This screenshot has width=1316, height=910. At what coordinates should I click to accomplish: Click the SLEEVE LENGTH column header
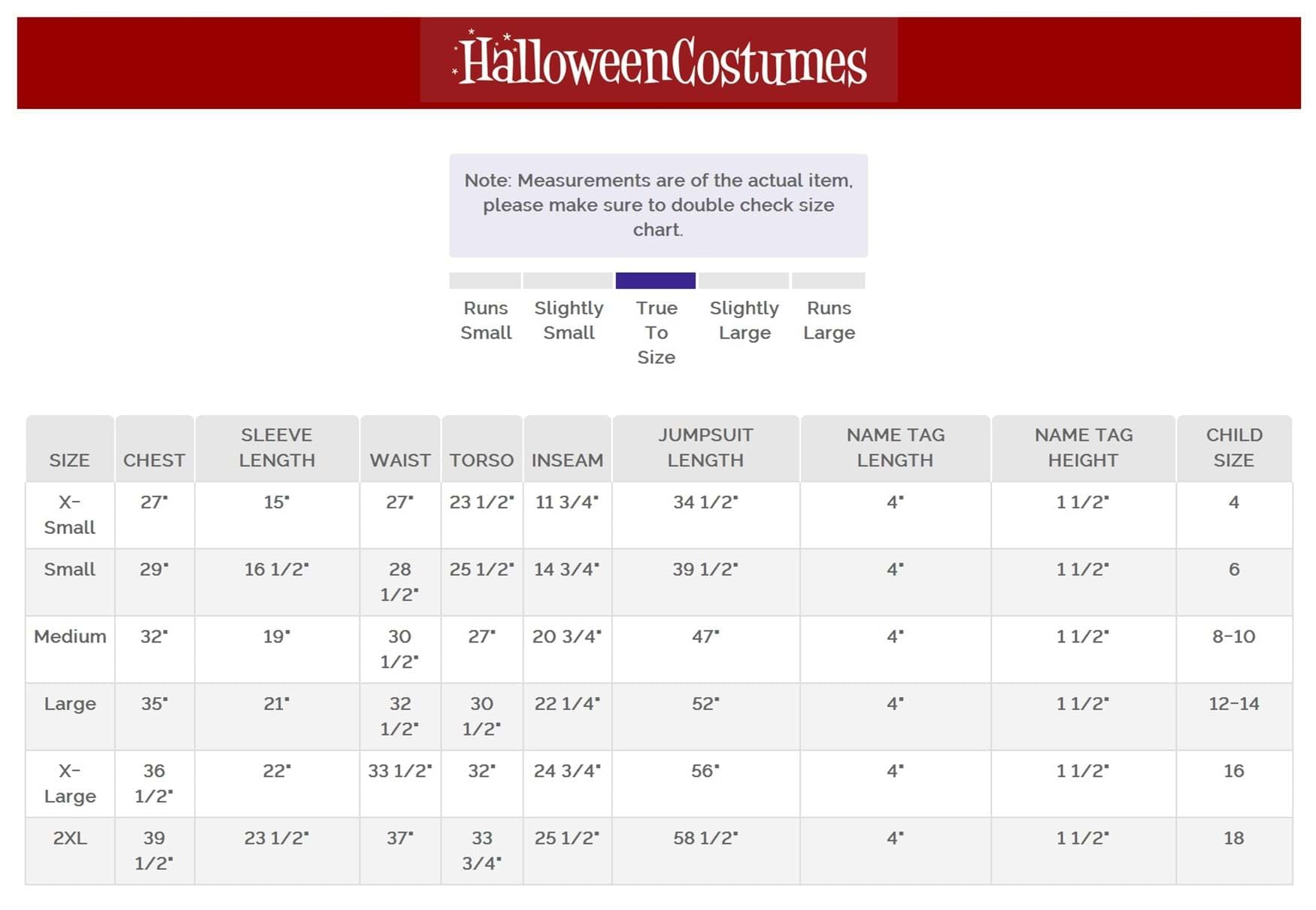[277, 447]
